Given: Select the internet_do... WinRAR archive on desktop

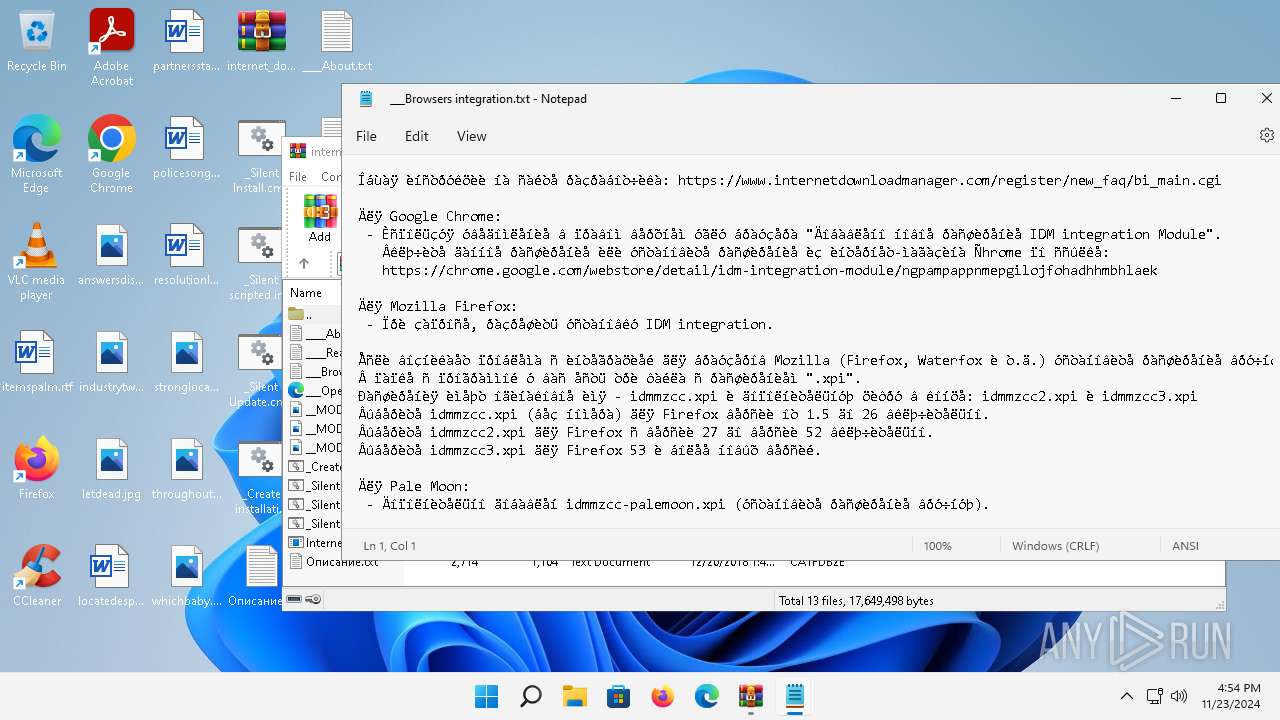Looking at the screenshot, I should pyautogui.click(x=261, y=41).
